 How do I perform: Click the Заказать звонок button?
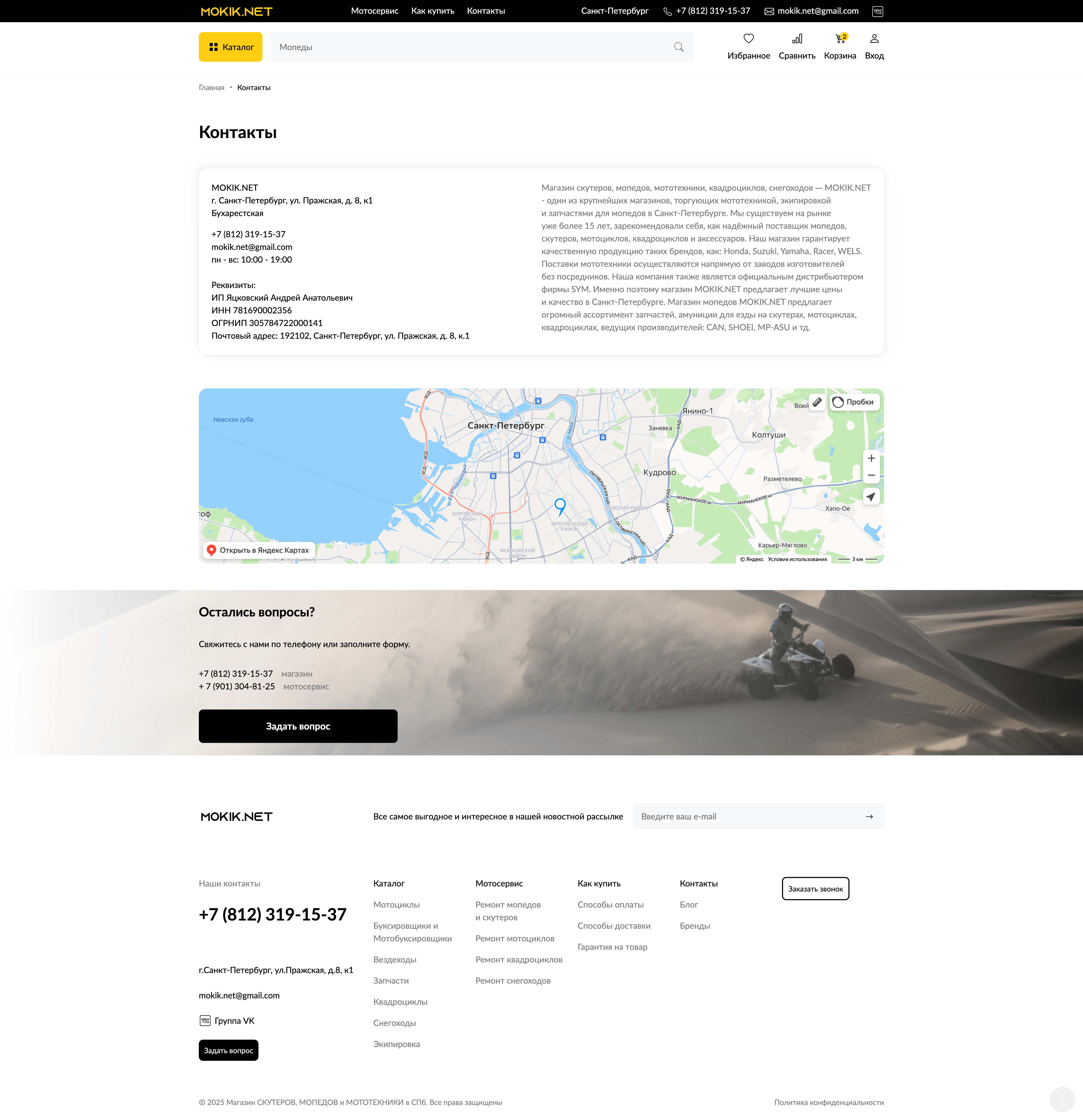[816, 888]
